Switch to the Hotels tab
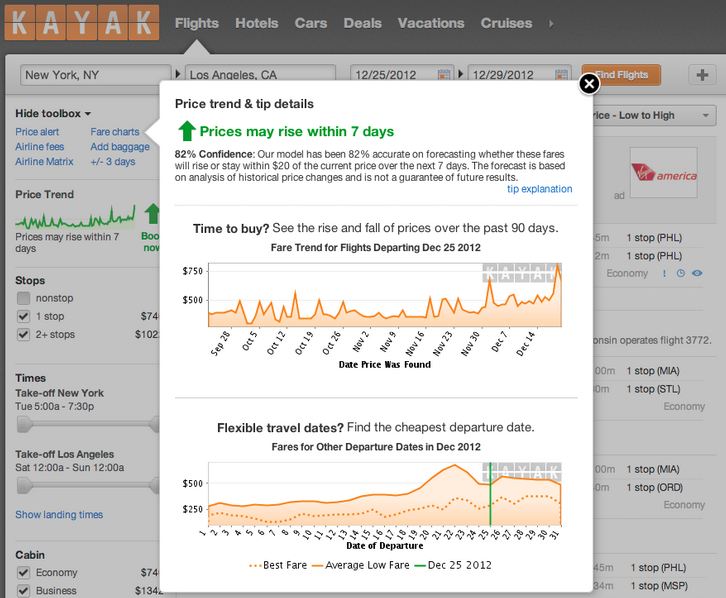 pos(257,23)
